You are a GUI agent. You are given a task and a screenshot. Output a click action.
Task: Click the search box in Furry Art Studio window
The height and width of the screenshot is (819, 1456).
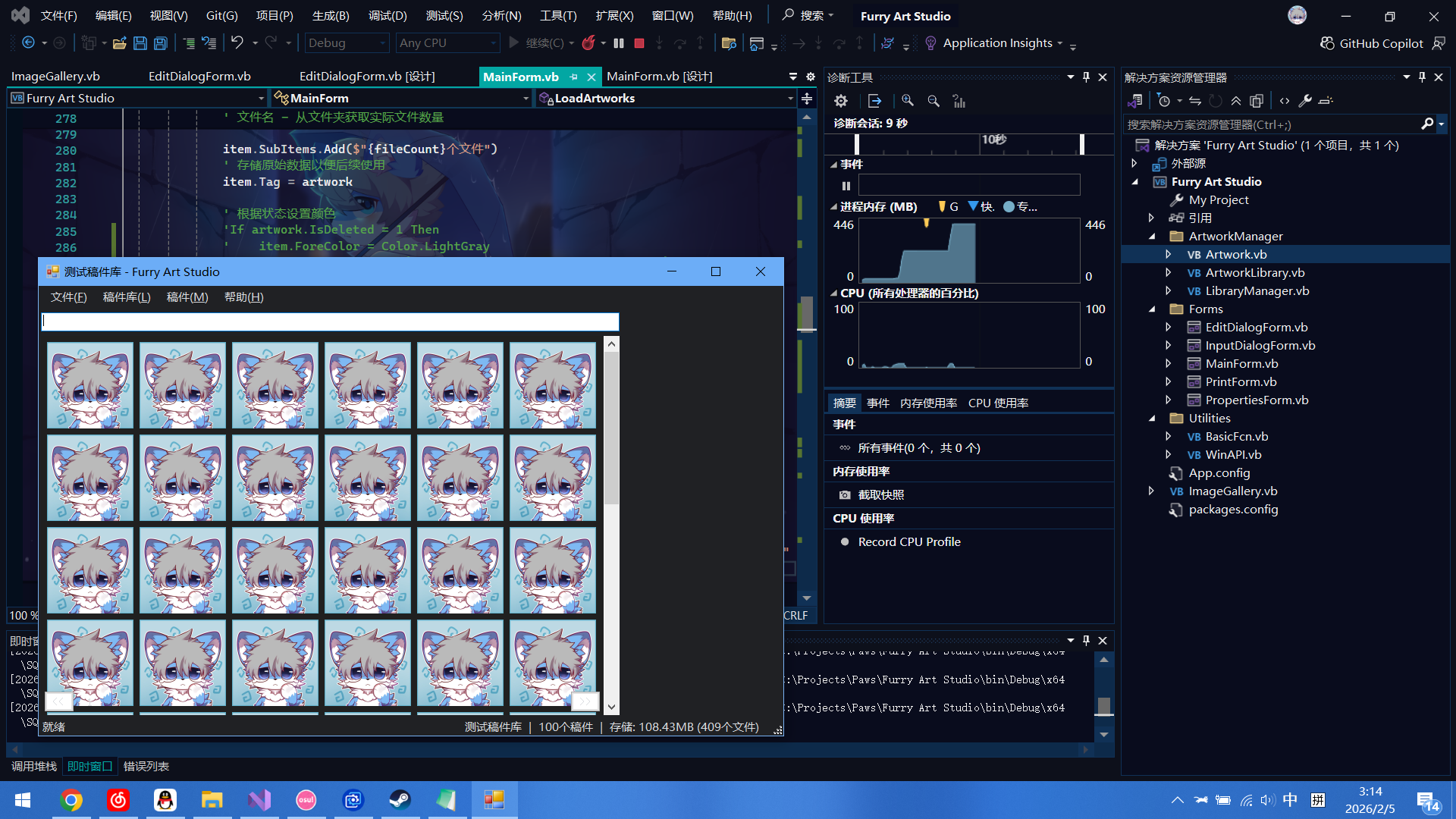click(330, 322)
